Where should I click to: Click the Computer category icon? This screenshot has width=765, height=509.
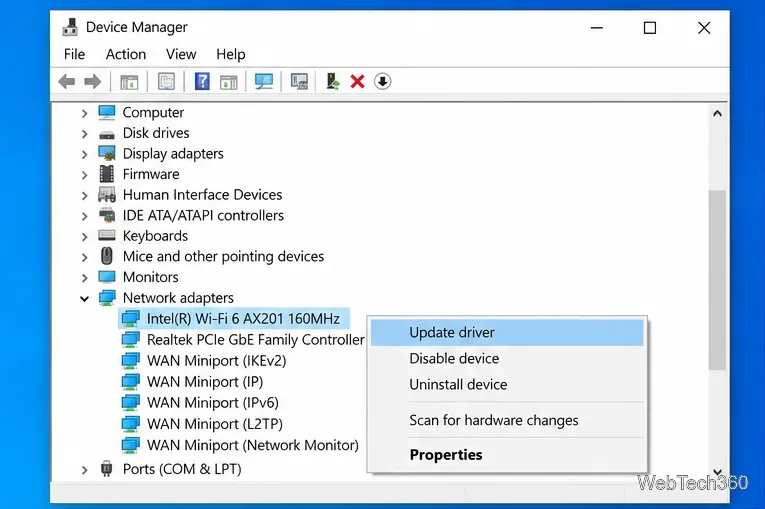point(107,112)
